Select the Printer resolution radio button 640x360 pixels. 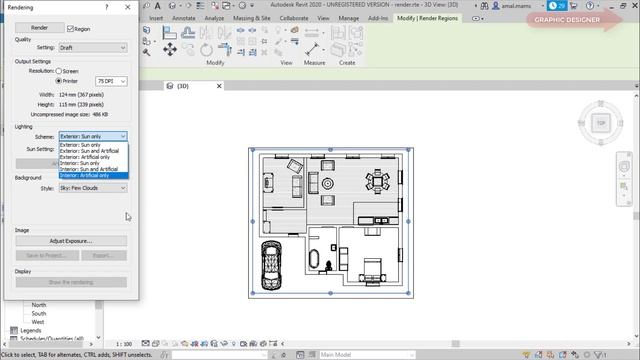pyautogui.click(x=59, y=81)
